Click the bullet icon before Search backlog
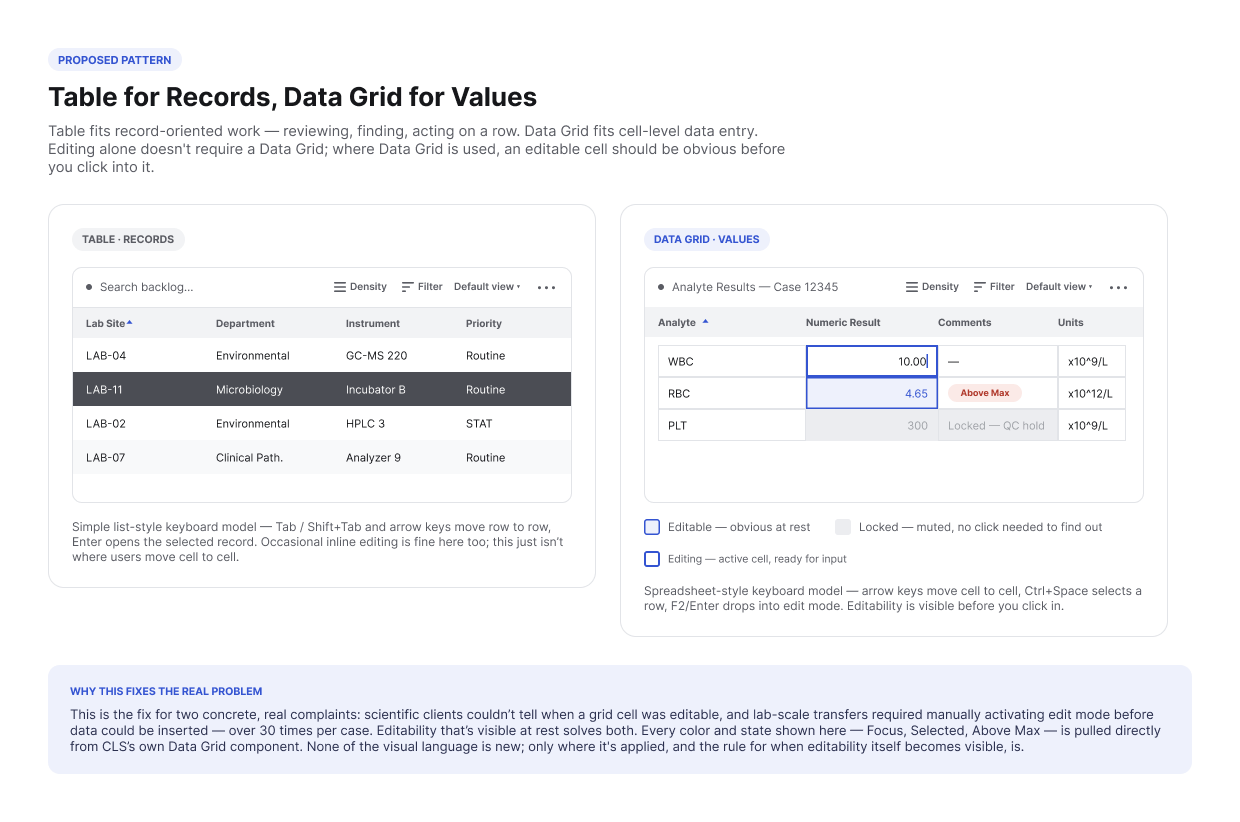1240x822 pixels. [89, 287]
